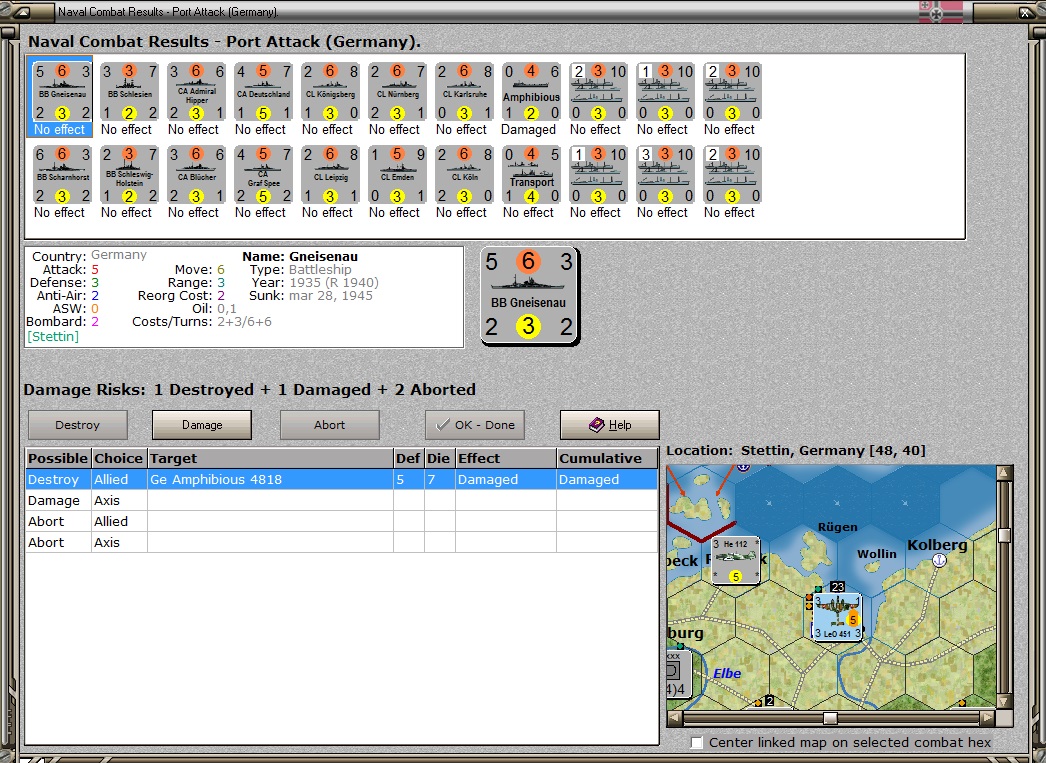Click the Destroy button
Screen dimensions: 1046x763
pos(77,425)
